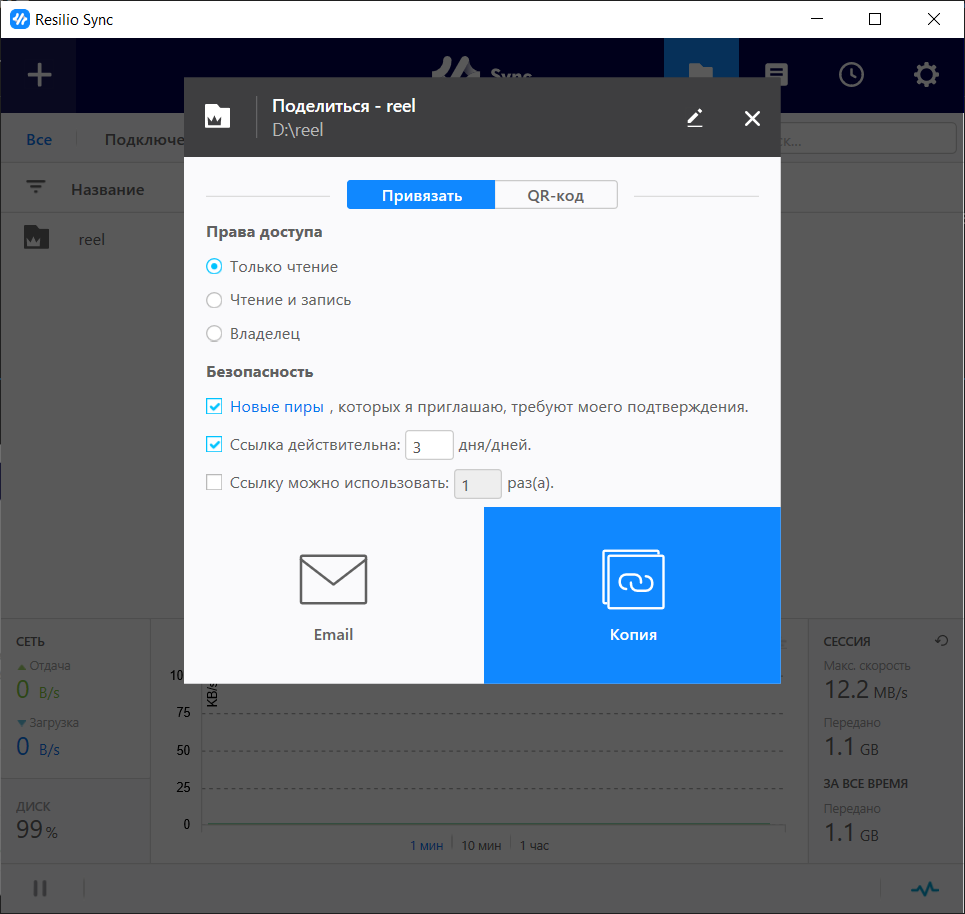This screenshot has height=914, width=965.
Task: Click the pencil edit icon in dialog header
Action: pos(695,118)
